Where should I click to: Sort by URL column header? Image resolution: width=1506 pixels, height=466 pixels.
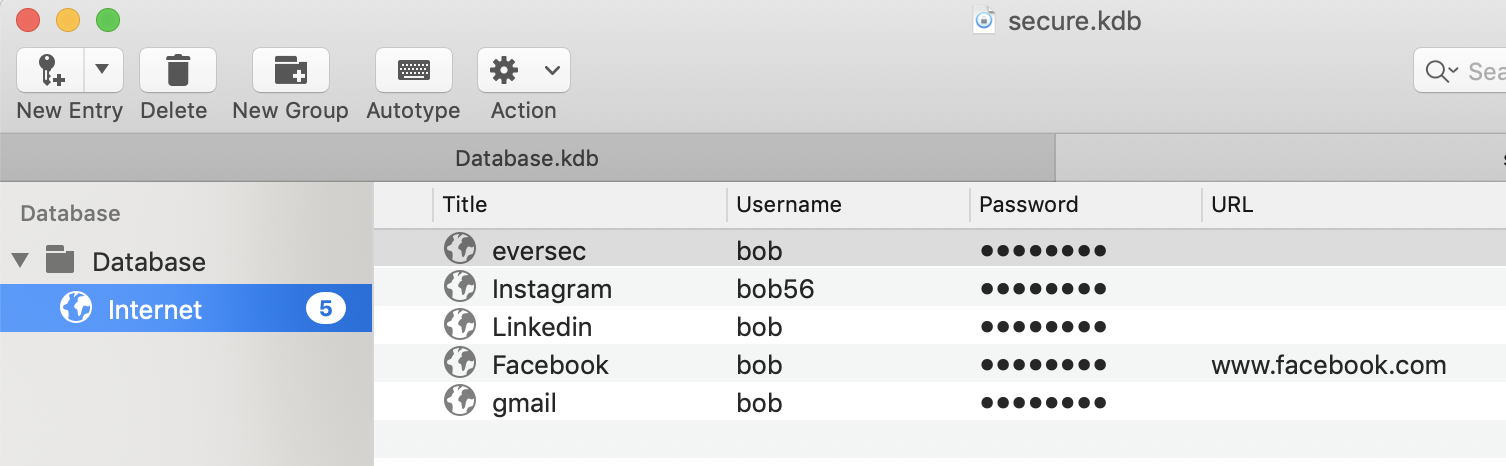click(x=1353, y=205)
